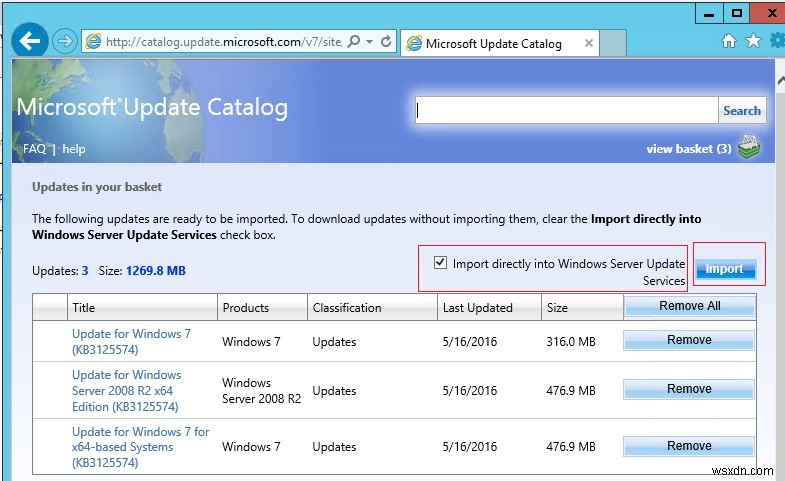Click the green basket icon
The width and height of the screenshot is (785, 481).
749,147
